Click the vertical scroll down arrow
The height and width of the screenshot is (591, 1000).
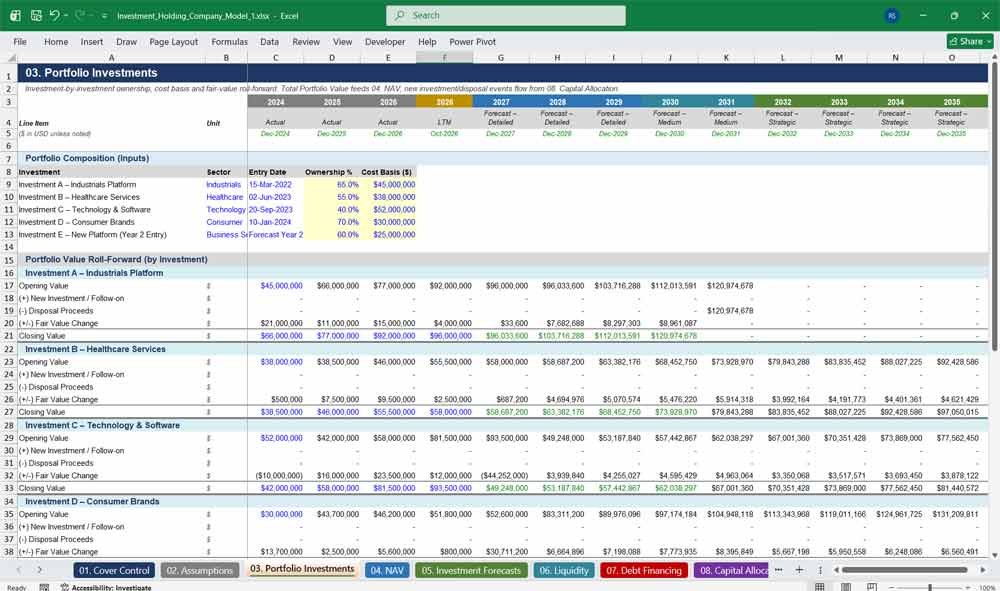click(994, 555)
